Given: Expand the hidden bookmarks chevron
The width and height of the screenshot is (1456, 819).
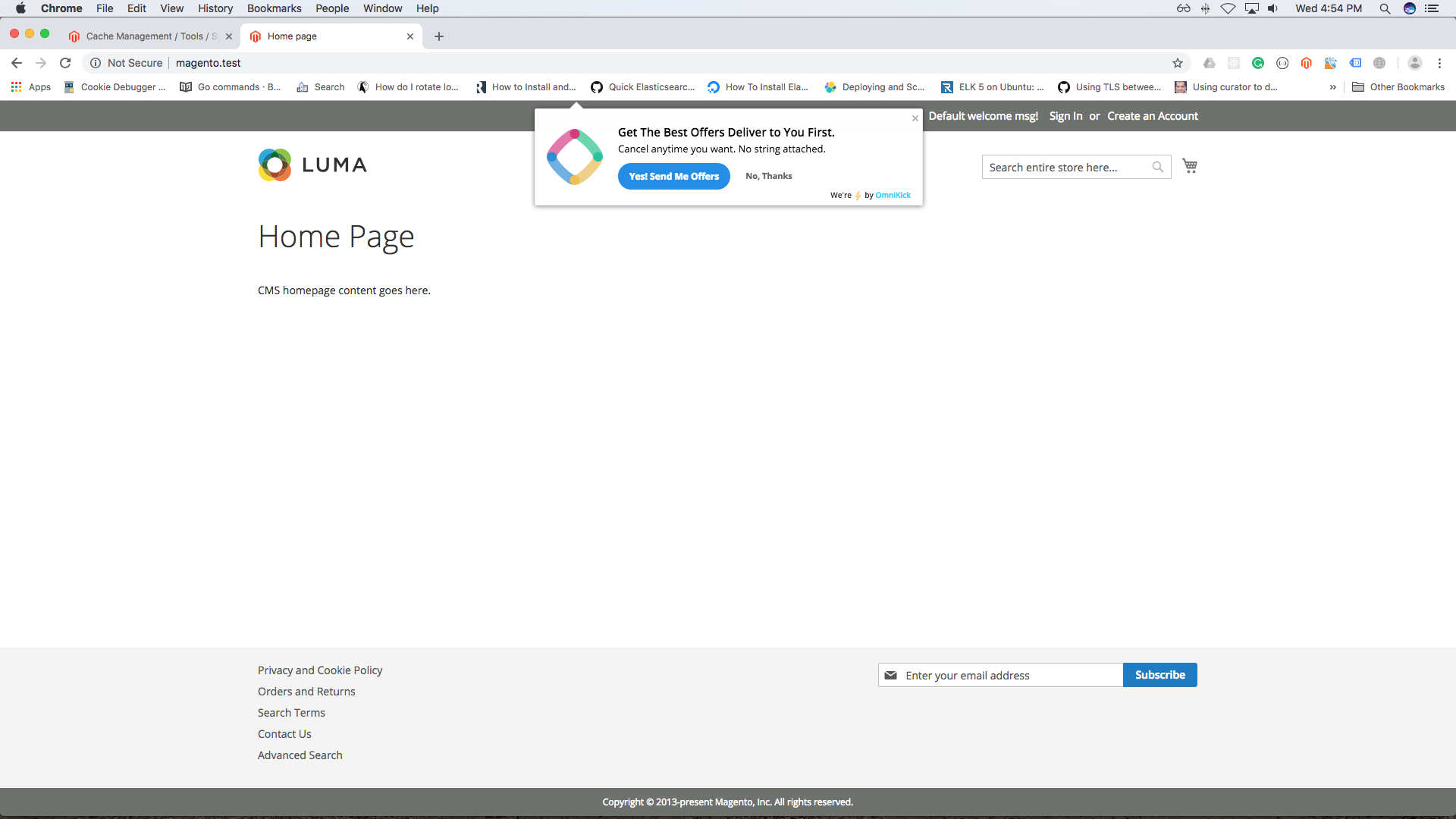Looking at the screenshot, I should click(x=1332, y=87).
